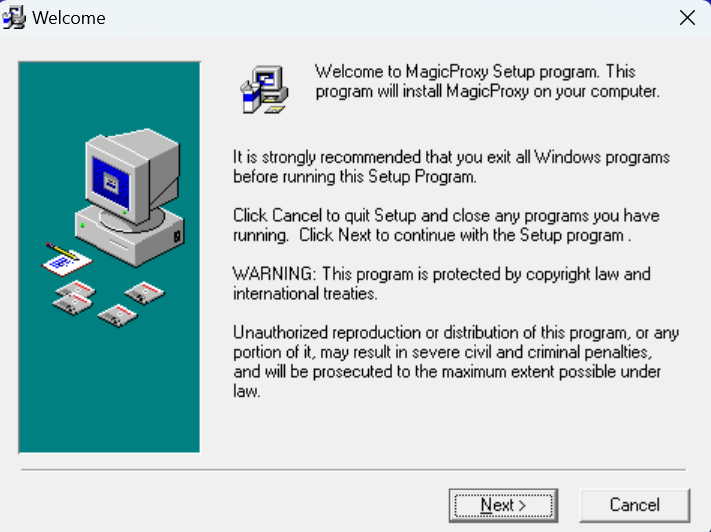711x532 pixels.
Task: Close the Welcome dialog window
Action: coord(687,18)
